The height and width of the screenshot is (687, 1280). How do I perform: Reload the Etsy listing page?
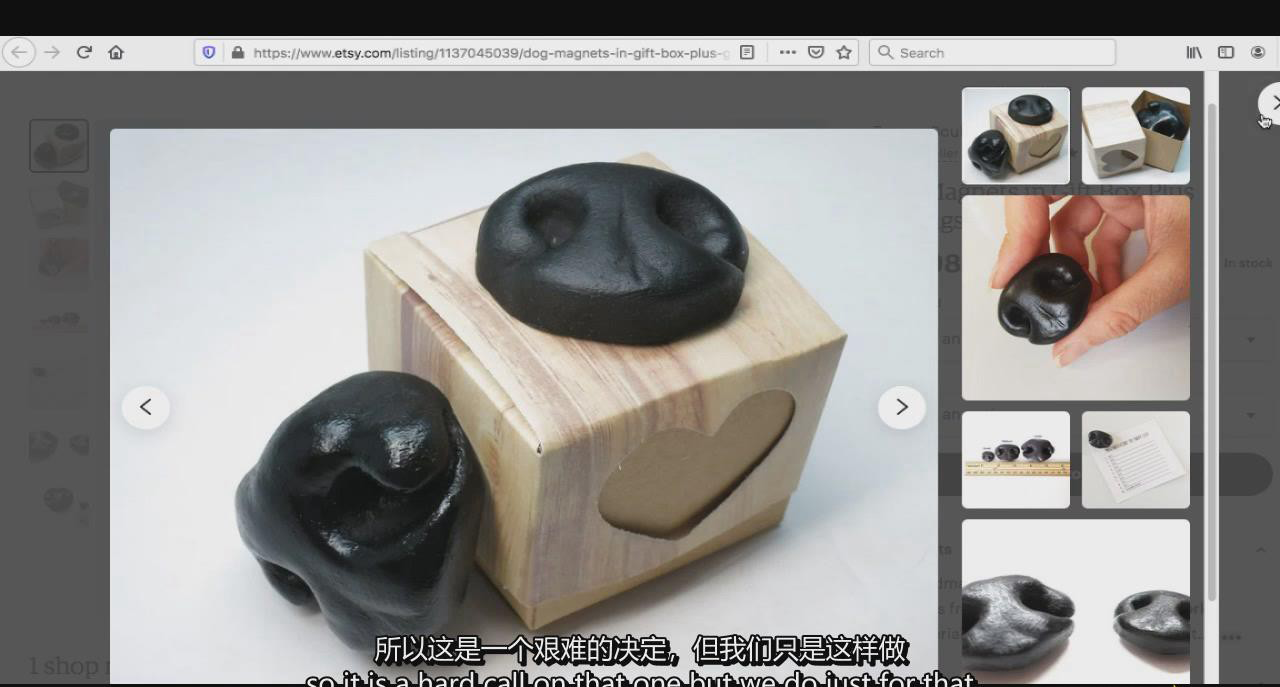[x=84, y=52]
